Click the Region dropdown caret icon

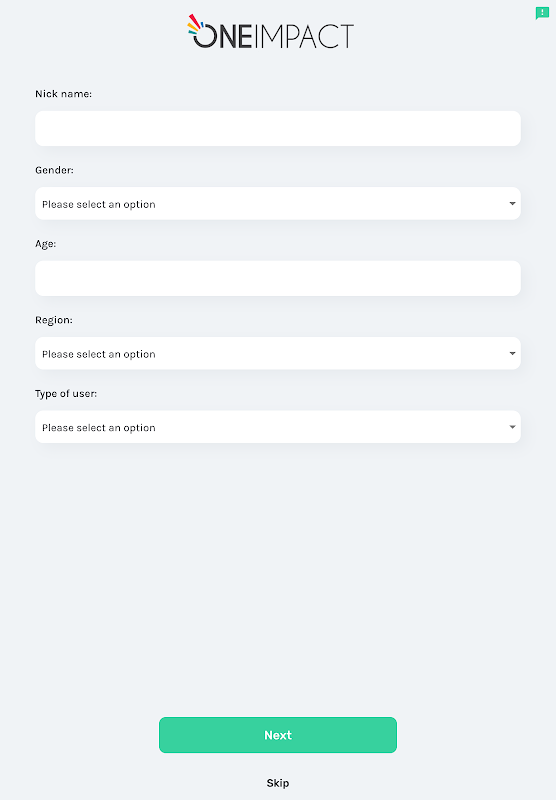512,354
